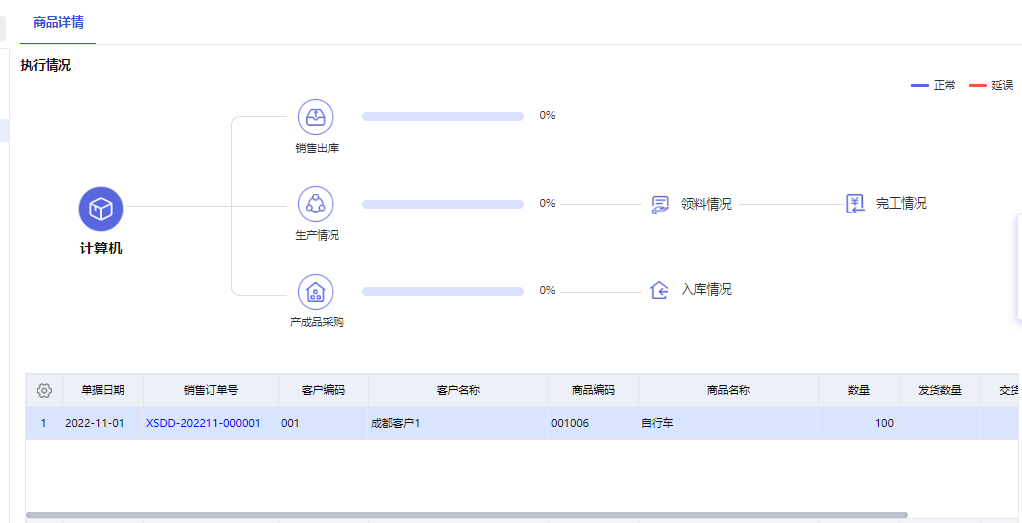Click the 领料情况 icon
Screen dimensions: 1022x523
tap(660, 204)
